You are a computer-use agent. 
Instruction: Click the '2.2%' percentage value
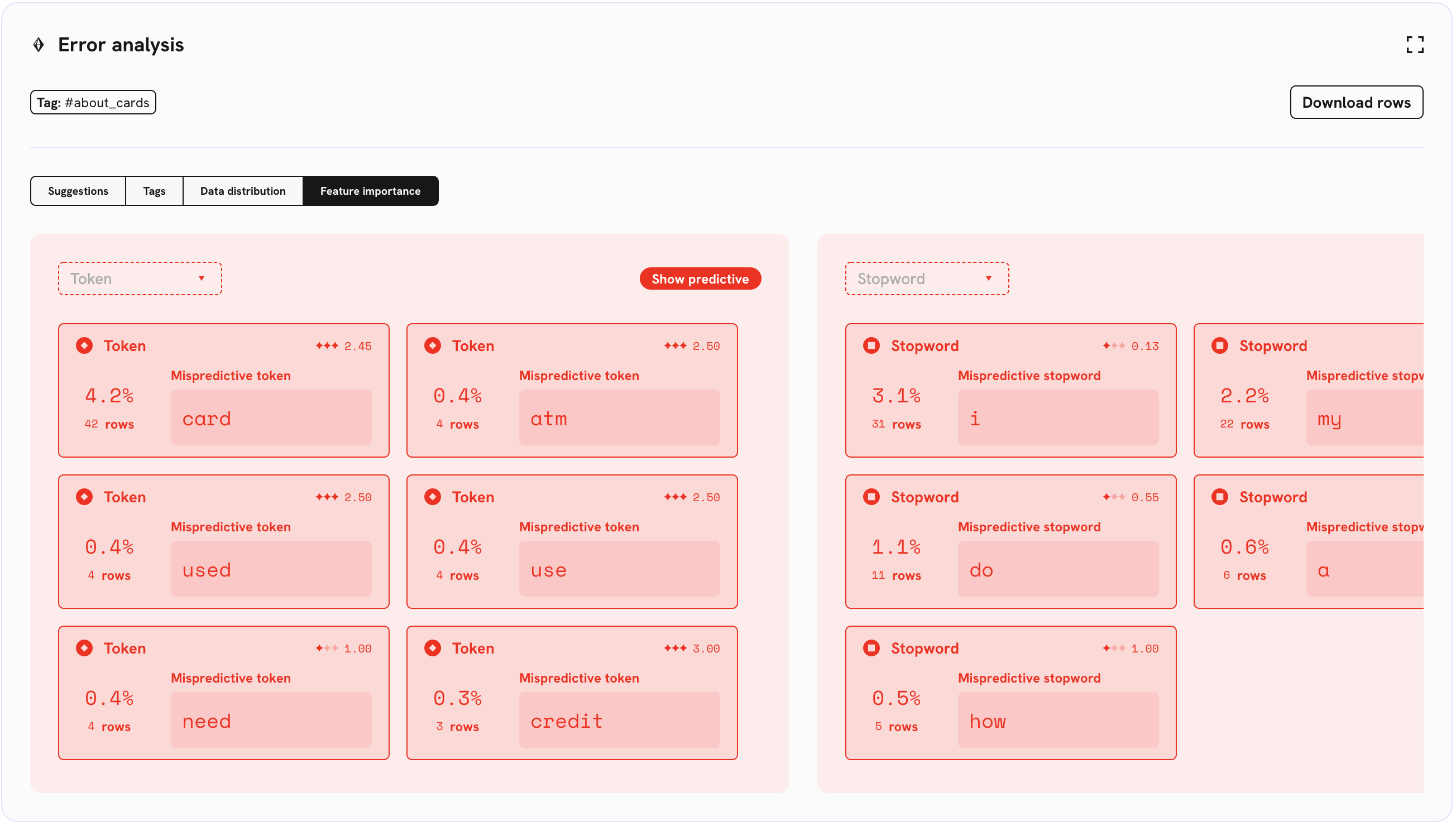(x=1246, y=396)
